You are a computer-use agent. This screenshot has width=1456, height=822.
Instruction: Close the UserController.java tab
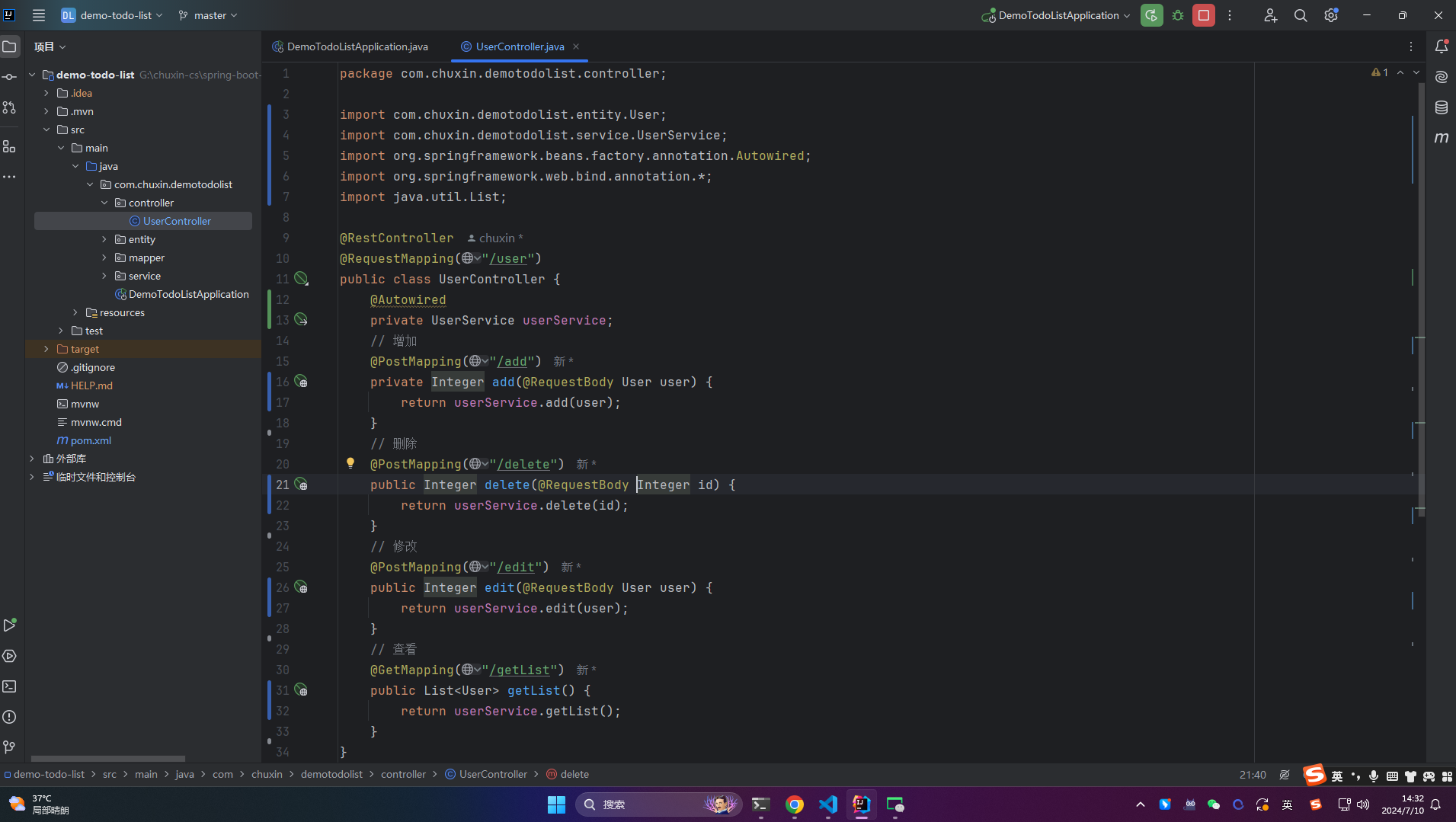click(x=576, y=46)
